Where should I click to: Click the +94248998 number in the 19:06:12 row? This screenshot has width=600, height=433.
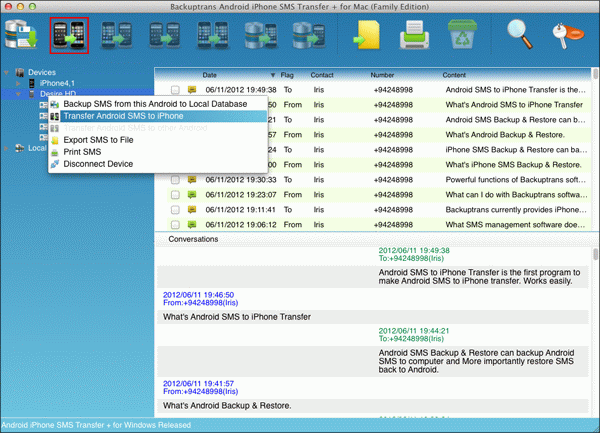point(393,225)
